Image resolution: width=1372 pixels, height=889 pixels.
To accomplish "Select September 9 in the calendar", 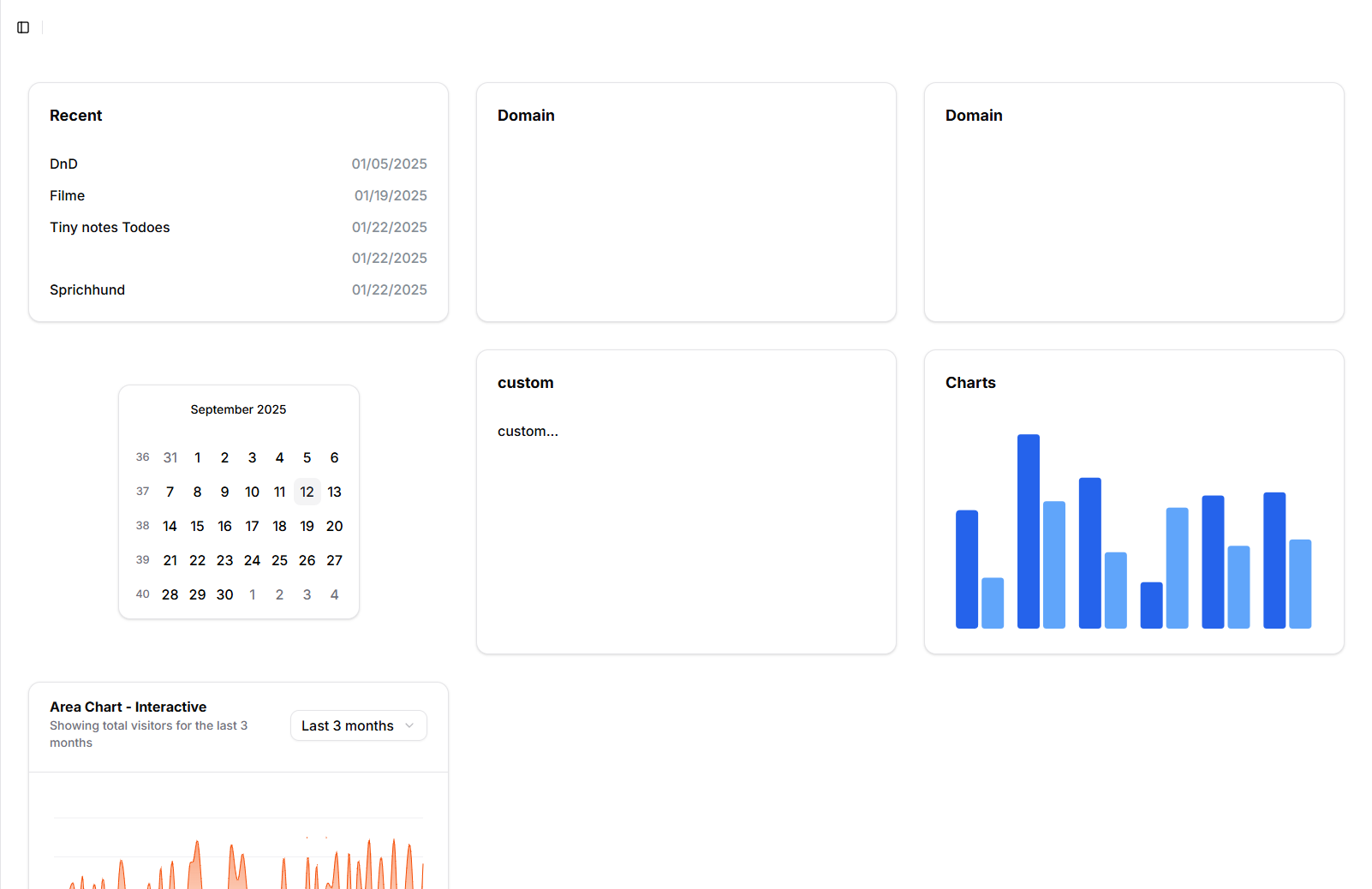I will (x=224, y=492).
